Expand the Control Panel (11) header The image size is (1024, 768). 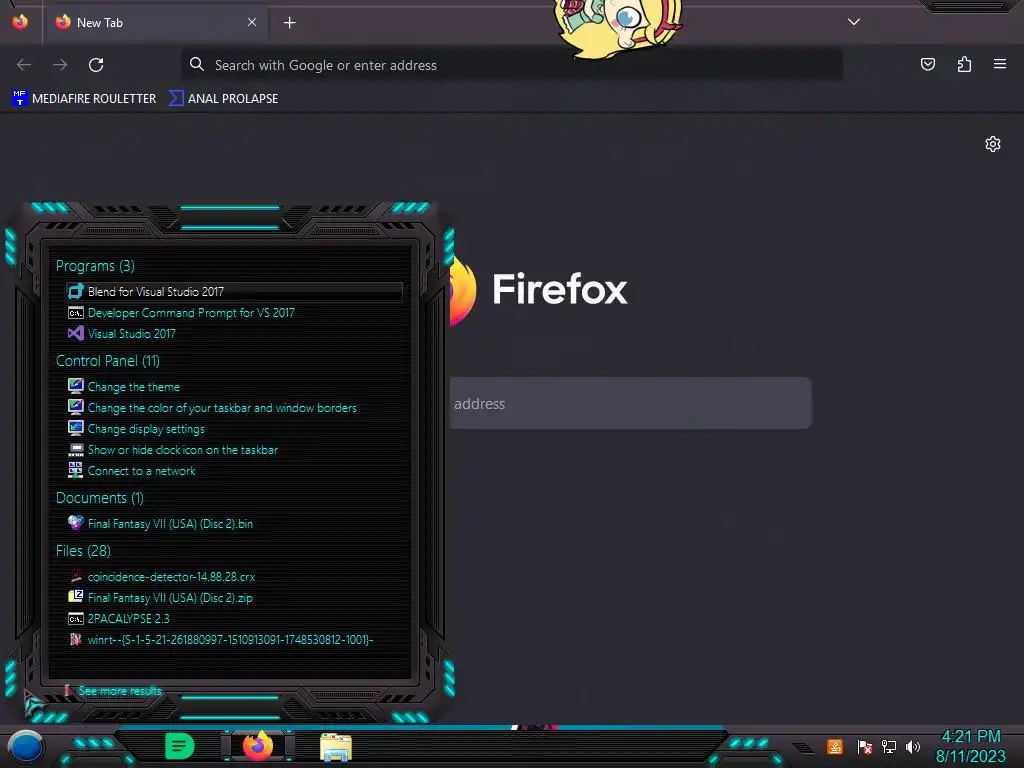tap(108, 360)
